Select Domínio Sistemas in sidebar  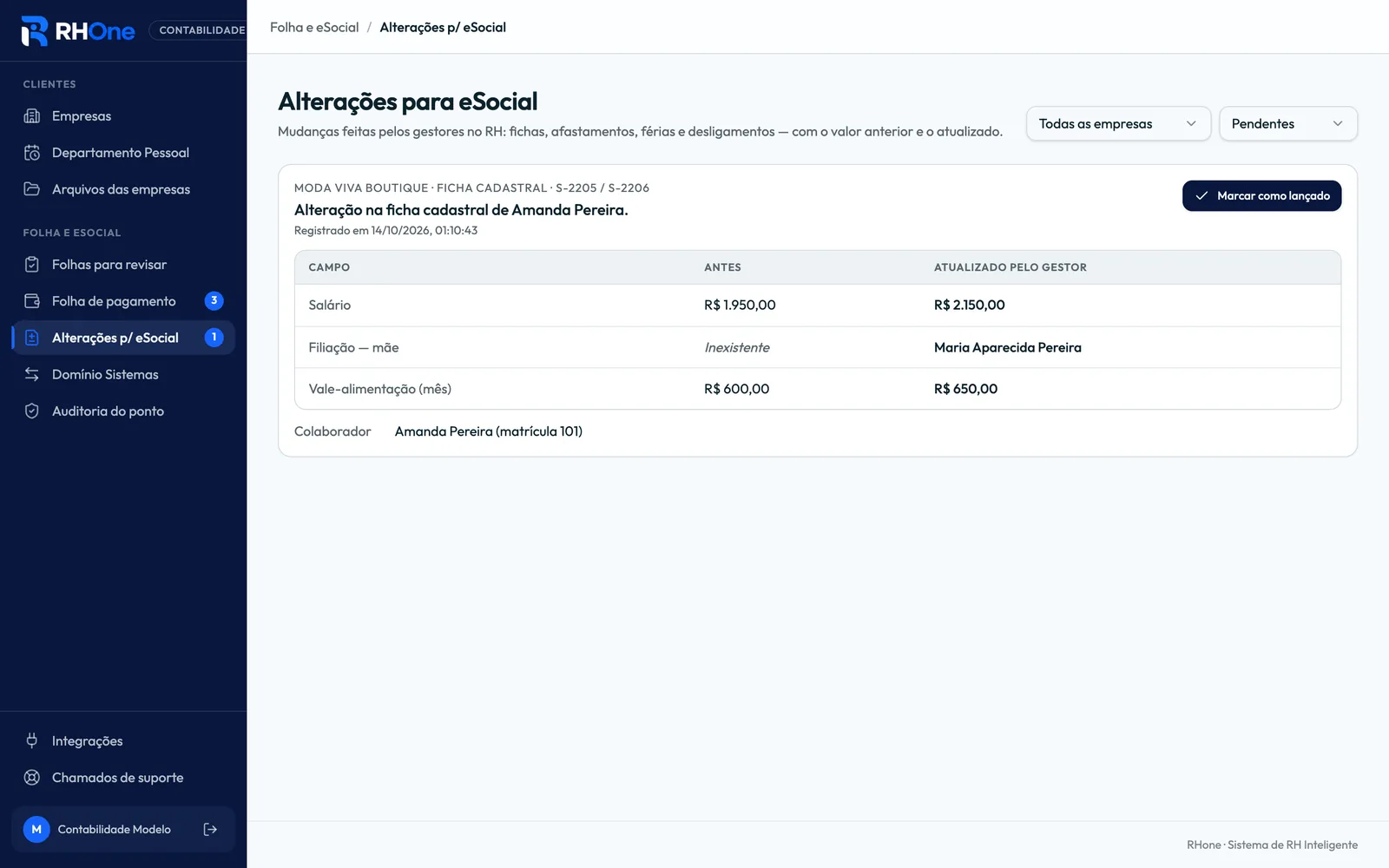pyautogui.click(x=123, y=374)
